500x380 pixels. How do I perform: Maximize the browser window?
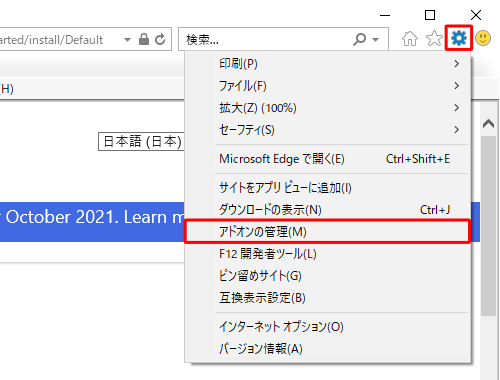click(x=430, y=15)
